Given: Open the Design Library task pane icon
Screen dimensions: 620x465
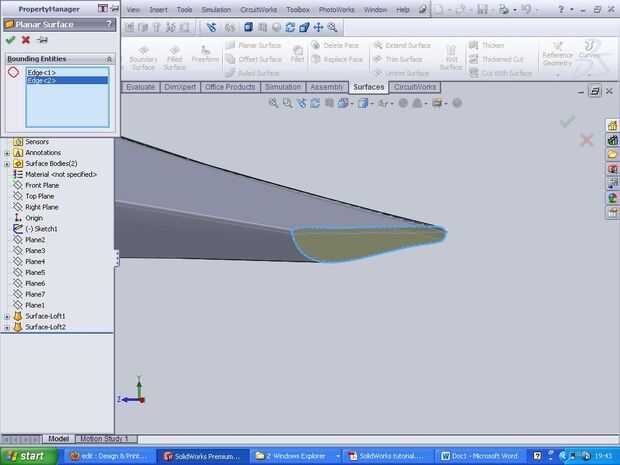Looking at the screenshot, I should click(x=612, y=140).
